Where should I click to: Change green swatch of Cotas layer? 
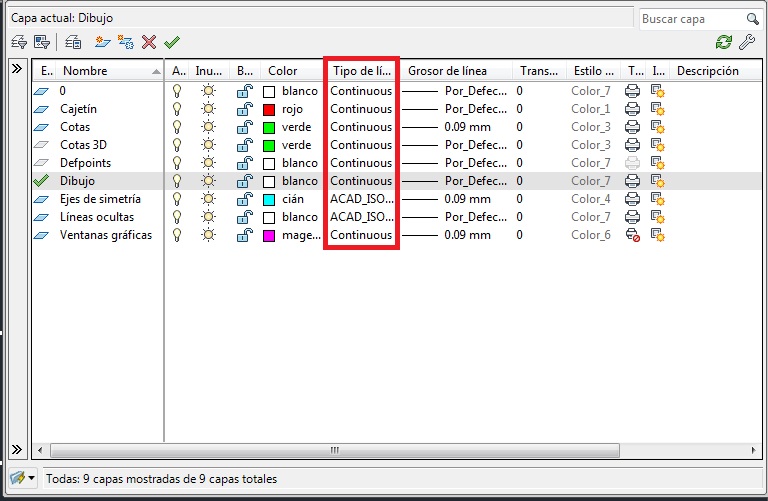[269, 128]
